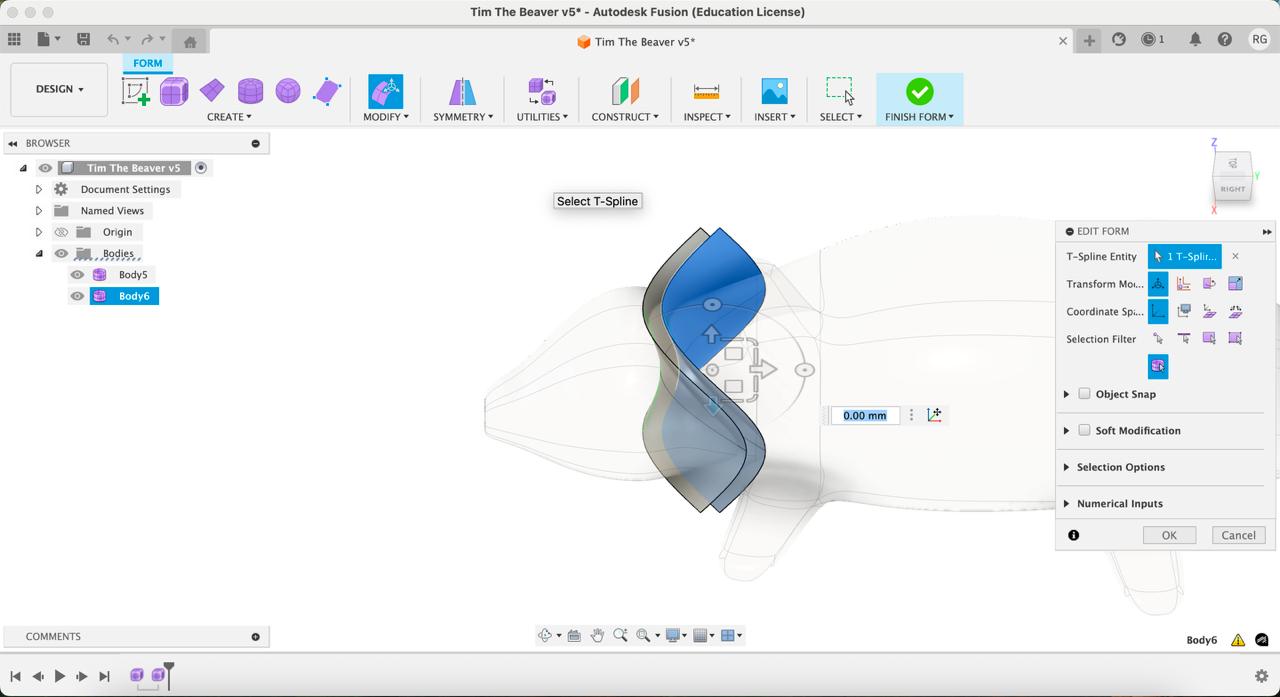Click the 0.00 mm distance input field
The height and width of the screenshot is (697, 1280).
tap(864, 415)
